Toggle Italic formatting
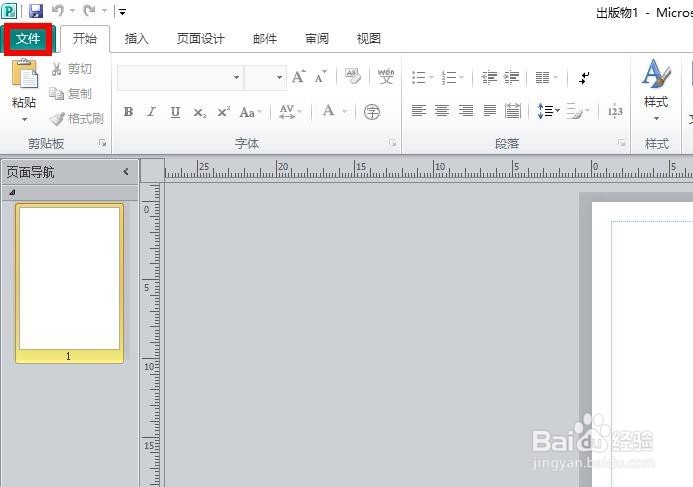Image resolution: width=693 pixels, height=487 pixels. pyautogui.click(x=152, y=112)
